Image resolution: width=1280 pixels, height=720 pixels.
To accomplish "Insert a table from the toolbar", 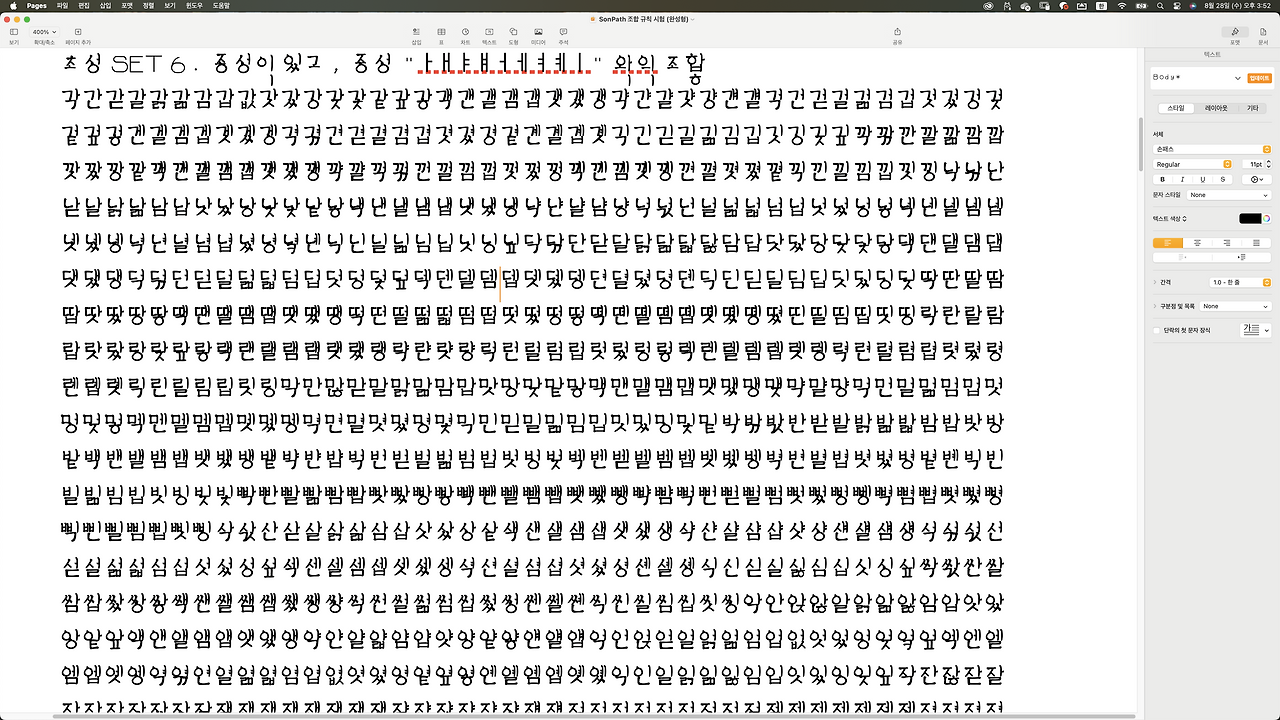I will click(440, 34).
